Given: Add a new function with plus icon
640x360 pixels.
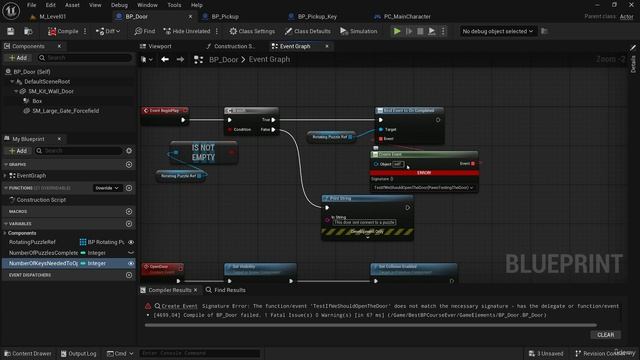Looking at the screenshot, I should coord(129,188).
